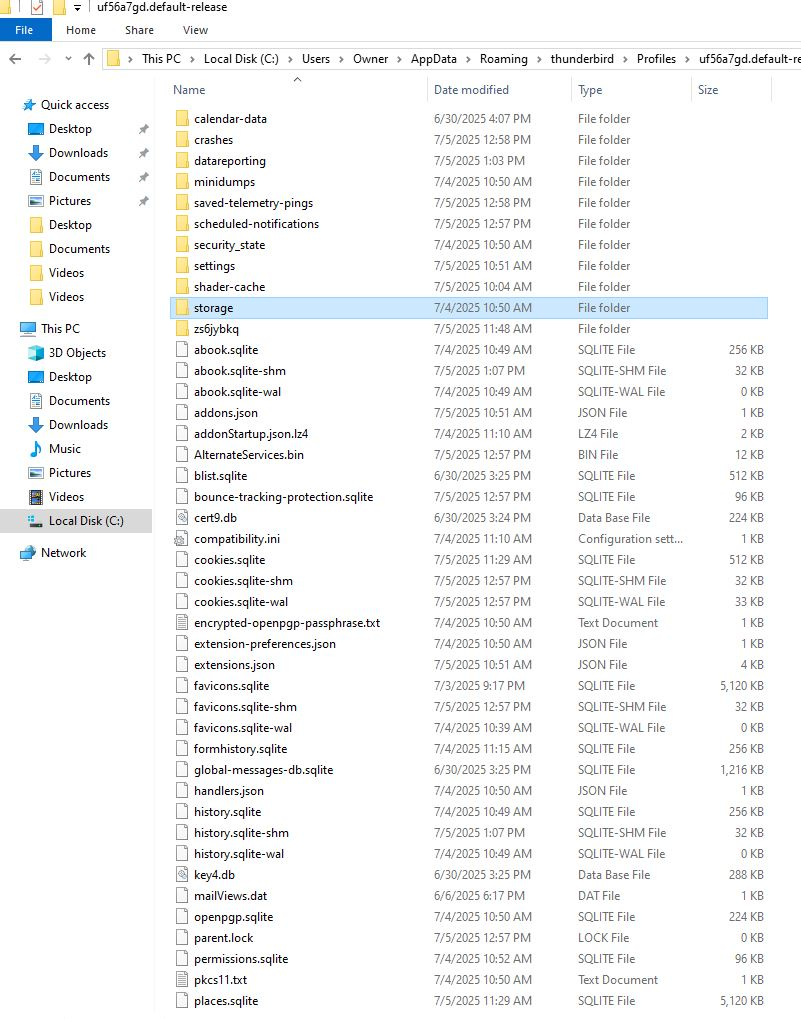Select the abook.sqlite file icon
The width and height of the screenshot is (801, 1019).
point(182,350)
